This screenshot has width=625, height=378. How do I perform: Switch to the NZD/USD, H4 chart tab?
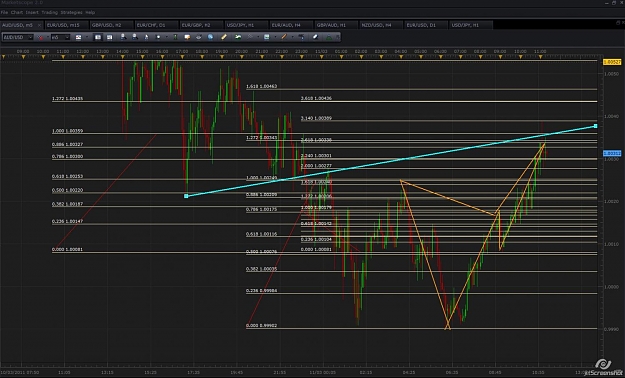click(x=381, y=25)
